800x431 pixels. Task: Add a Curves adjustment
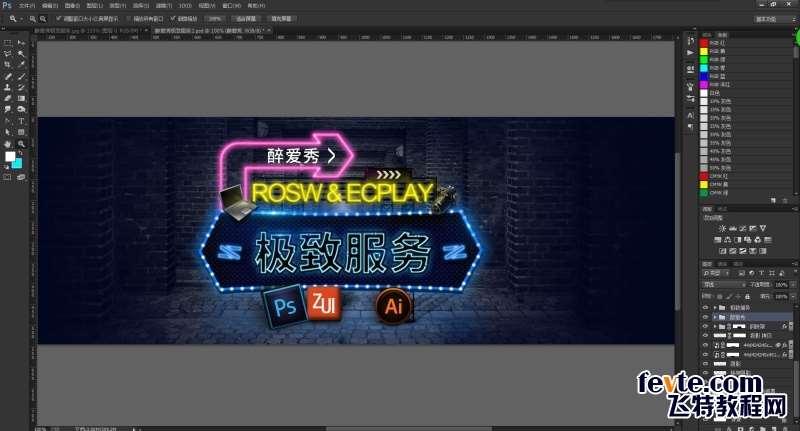tap(743, 229)
